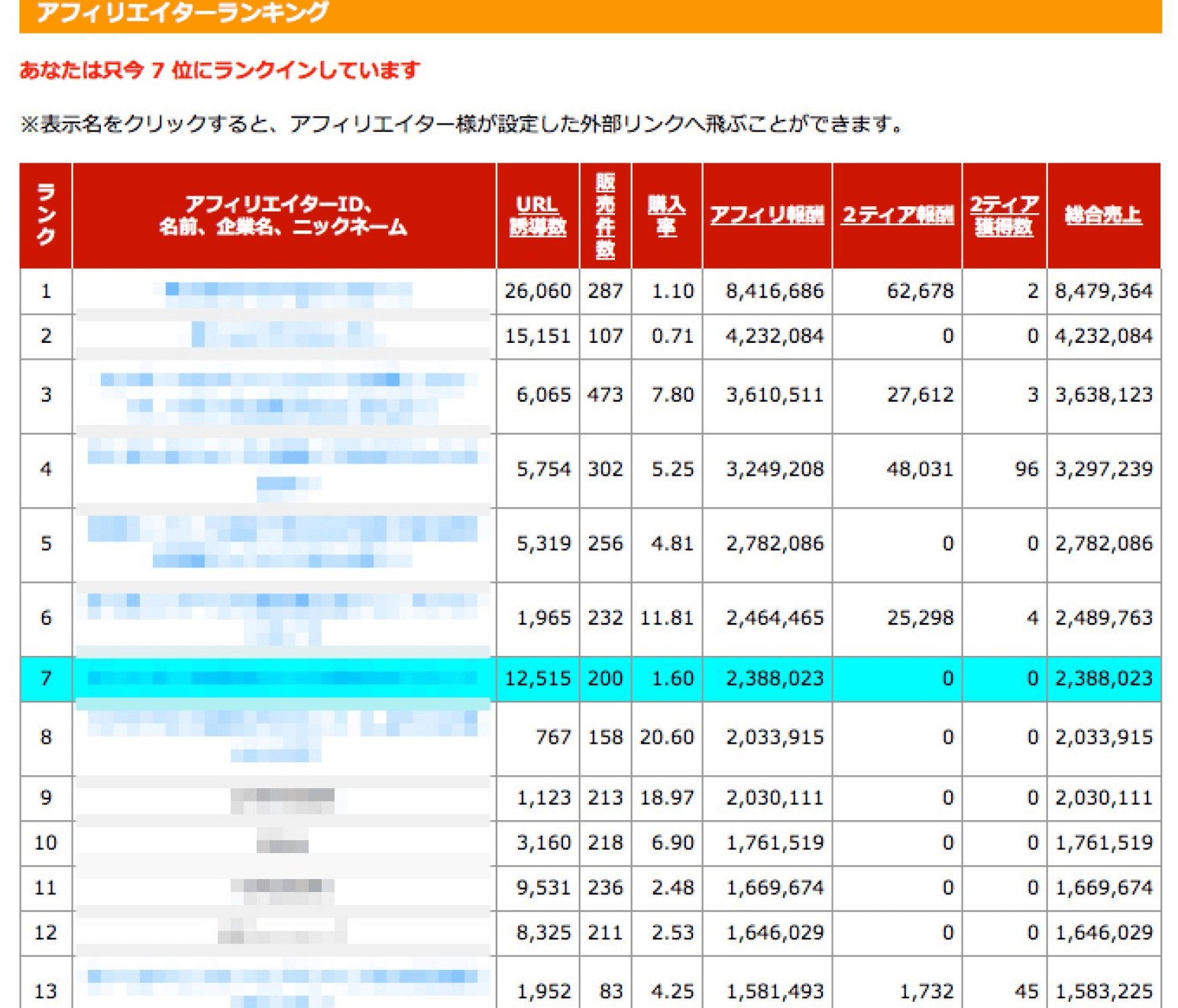Sort by 2ティア獲得数 column header
This screenshot has width=1178, height=1008.
tap(1005, 215)
